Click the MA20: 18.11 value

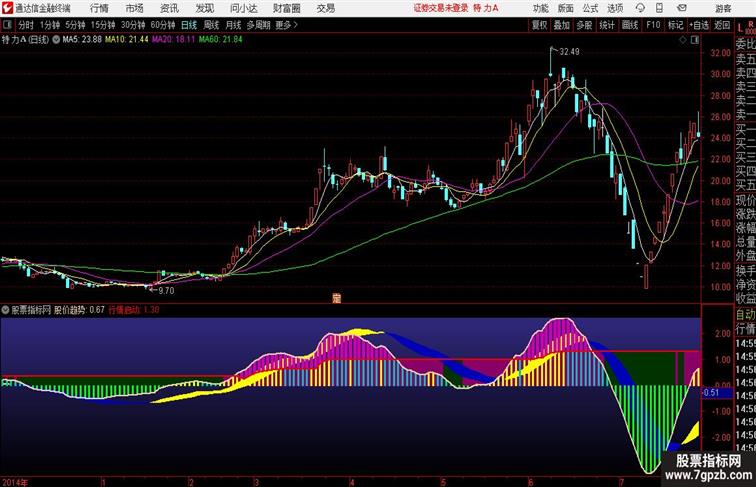174,40
